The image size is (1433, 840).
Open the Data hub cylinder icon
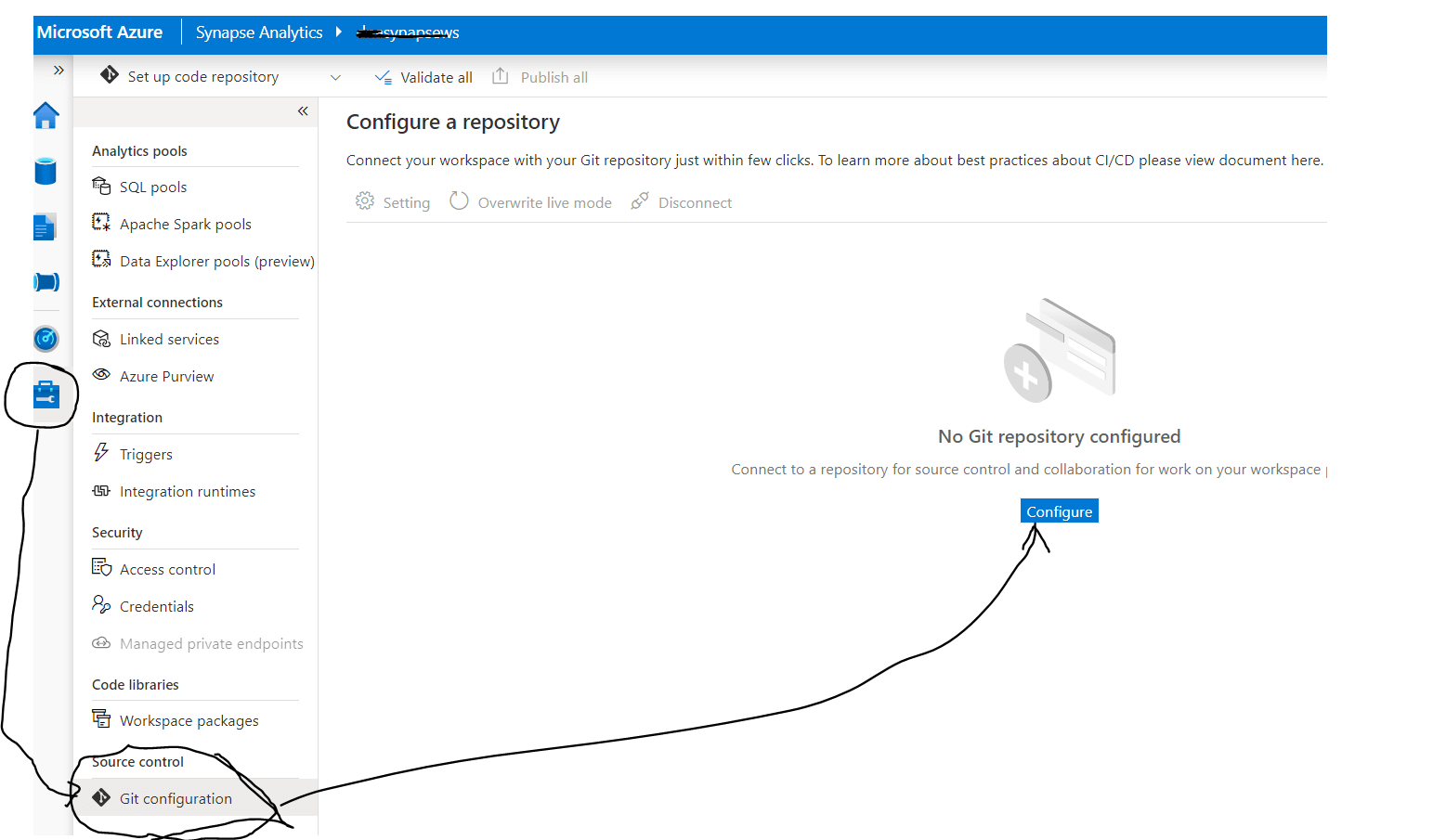(46, 172)
